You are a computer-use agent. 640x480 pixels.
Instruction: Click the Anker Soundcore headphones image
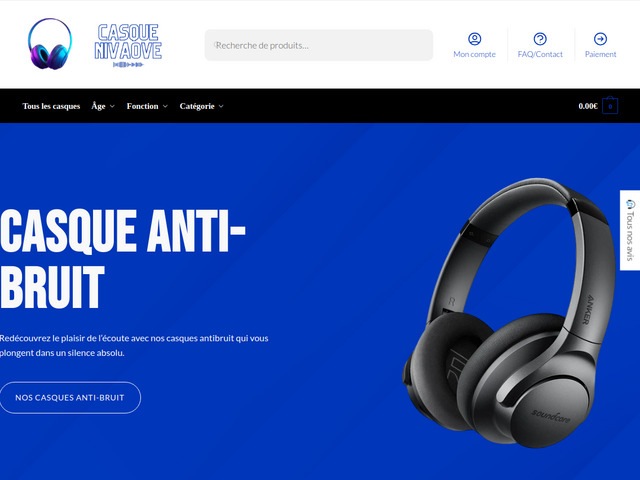point(509,313)
